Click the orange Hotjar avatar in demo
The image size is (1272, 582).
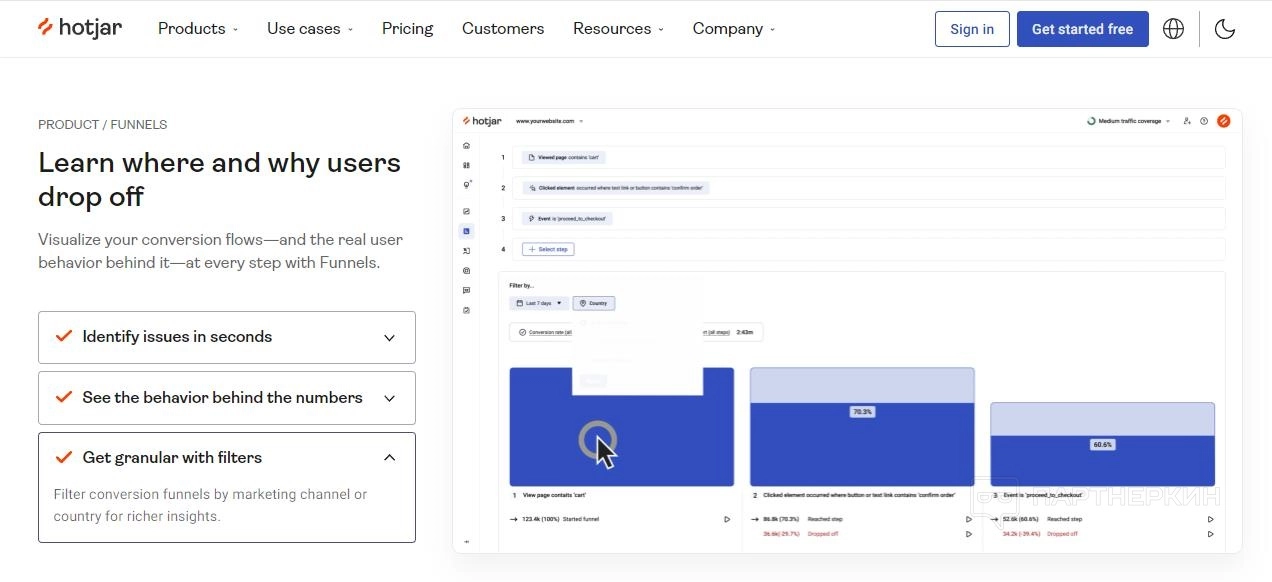click(1223, 121)
